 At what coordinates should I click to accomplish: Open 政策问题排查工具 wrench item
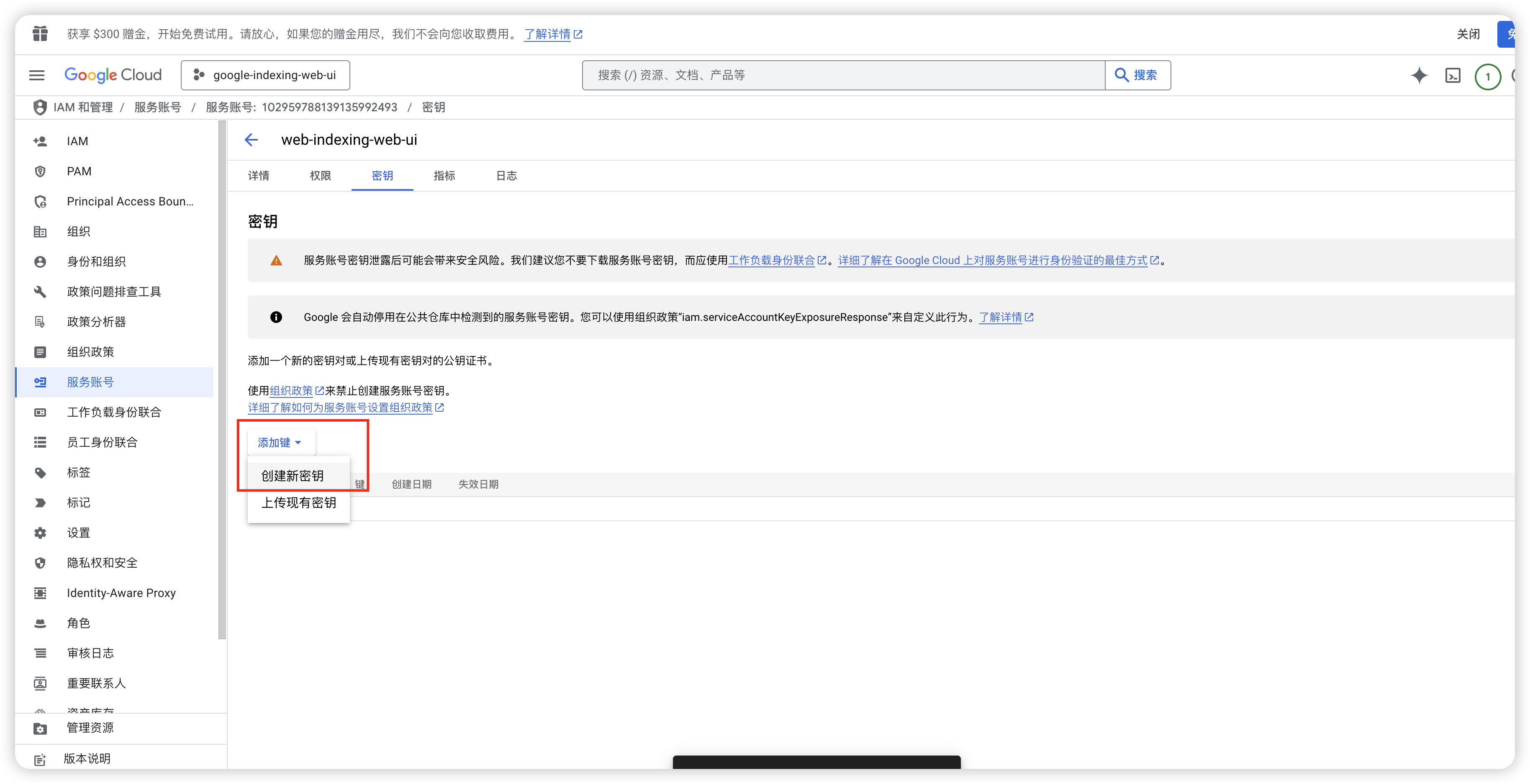[x=114, y=292]
